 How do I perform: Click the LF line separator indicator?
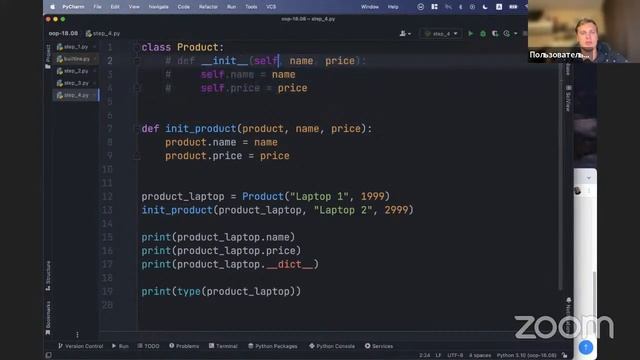click(438, 356)
